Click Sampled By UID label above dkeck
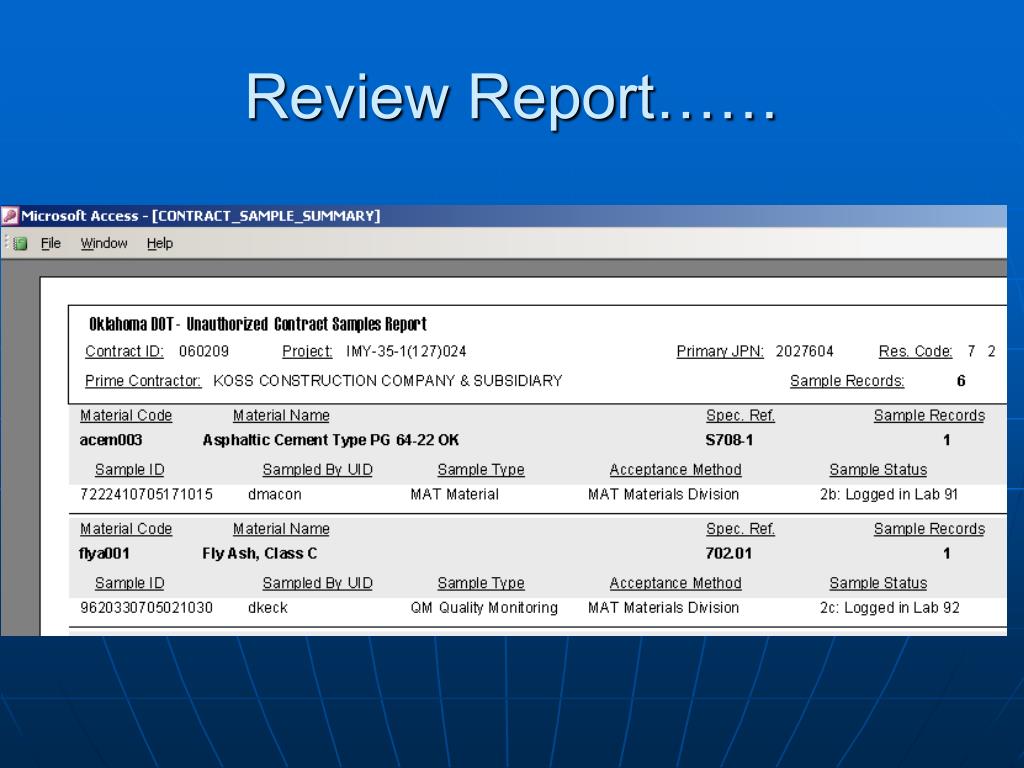Viewport: 1024px width, 768px height. [x=317, y=583]
